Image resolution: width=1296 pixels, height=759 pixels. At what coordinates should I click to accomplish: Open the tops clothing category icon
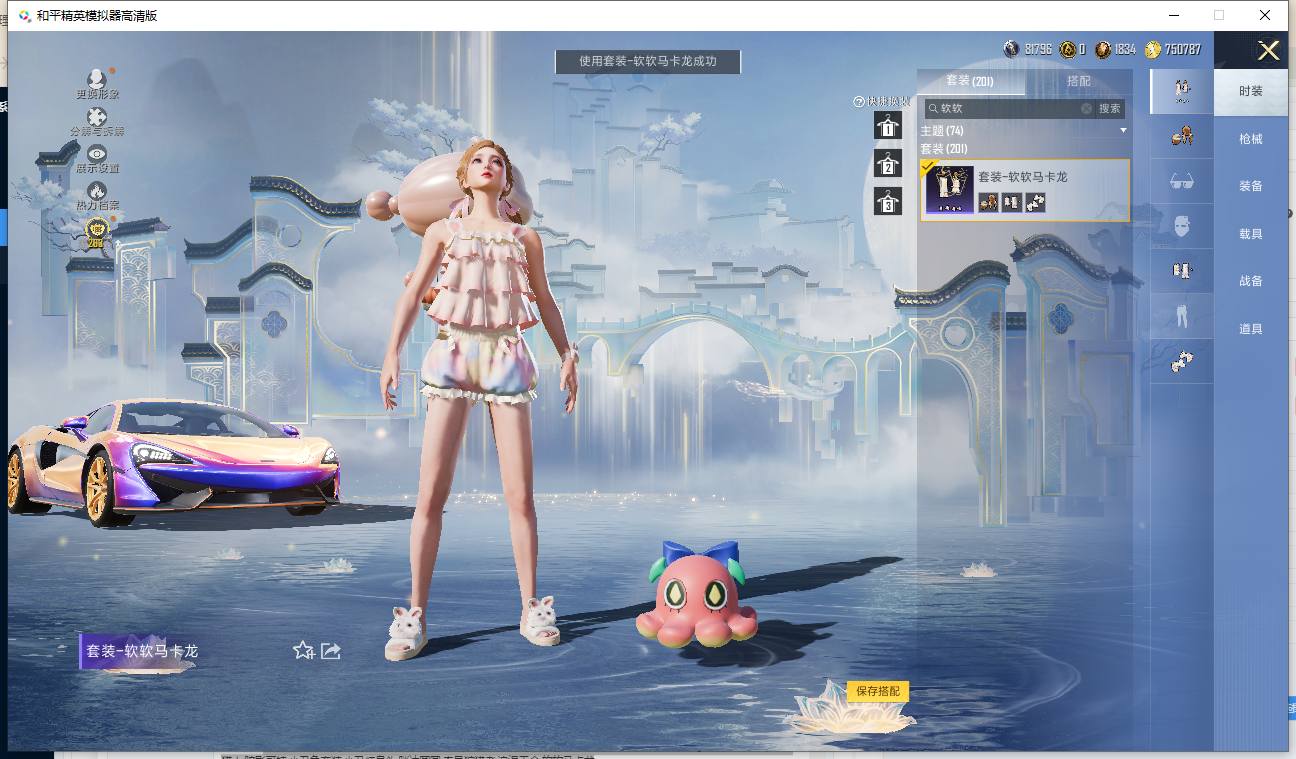(x=1181, y=272)
